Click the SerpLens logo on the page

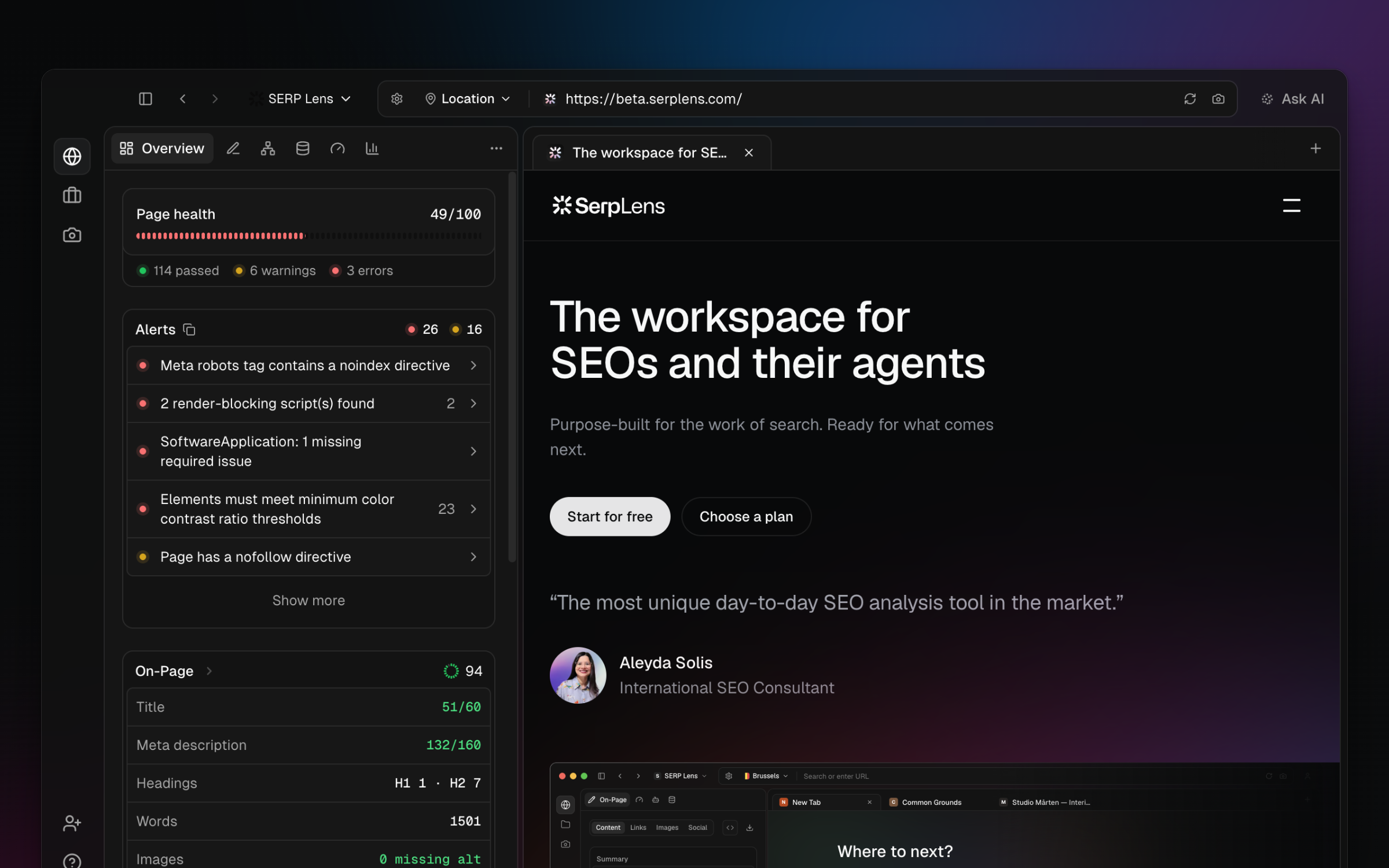click(608, 205)
